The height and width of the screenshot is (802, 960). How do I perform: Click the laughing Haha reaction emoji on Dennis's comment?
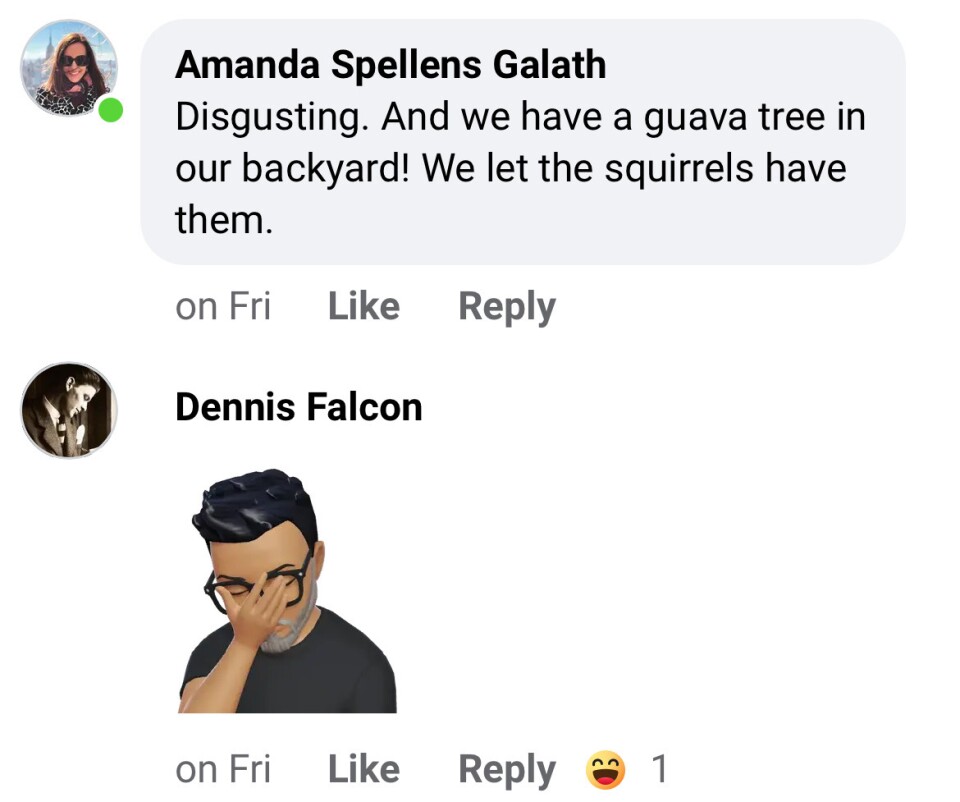coord(604,769)
